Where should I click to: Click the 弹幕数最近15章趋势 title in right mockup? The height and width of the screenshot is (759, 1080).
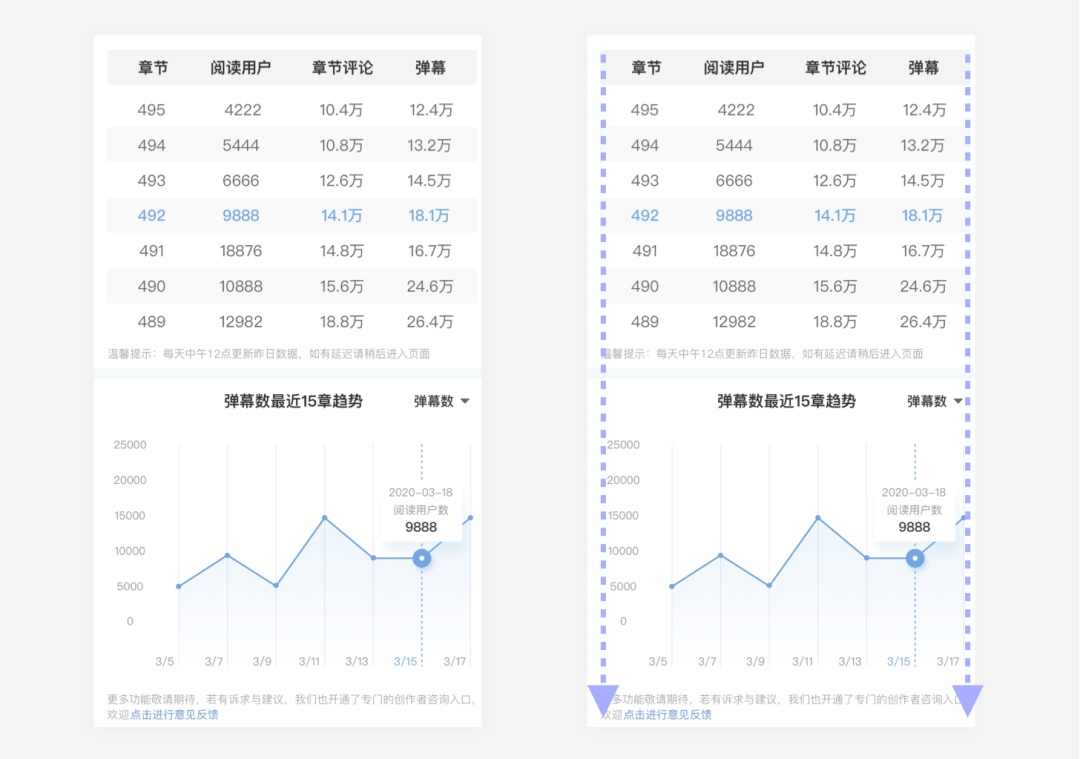(x=786, y=401)
